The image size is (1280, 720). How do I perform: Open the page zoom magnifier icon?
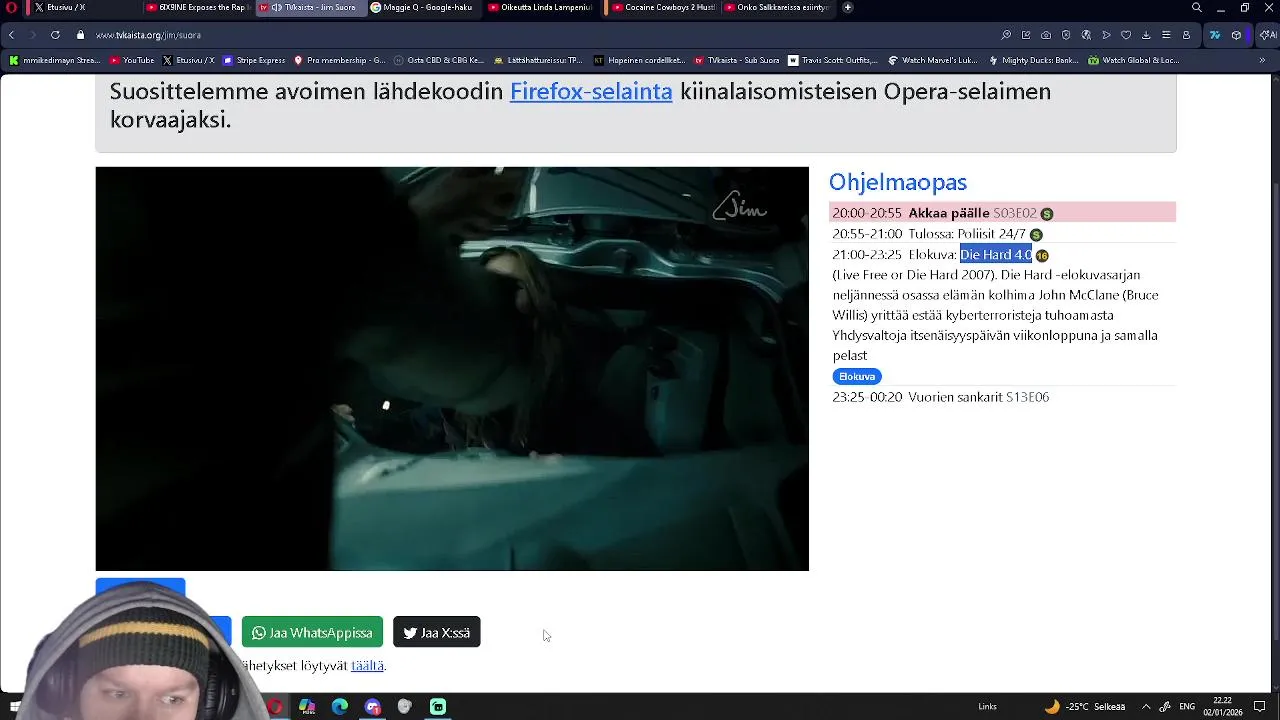(x=1006, y=35)
